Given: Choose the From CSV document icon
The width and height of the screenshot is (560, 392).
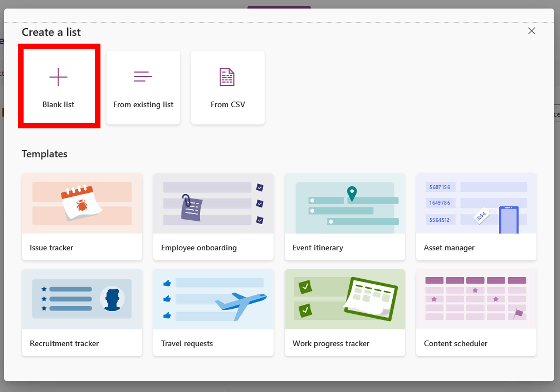Looking at the screenshot, I should coord(227,77).
